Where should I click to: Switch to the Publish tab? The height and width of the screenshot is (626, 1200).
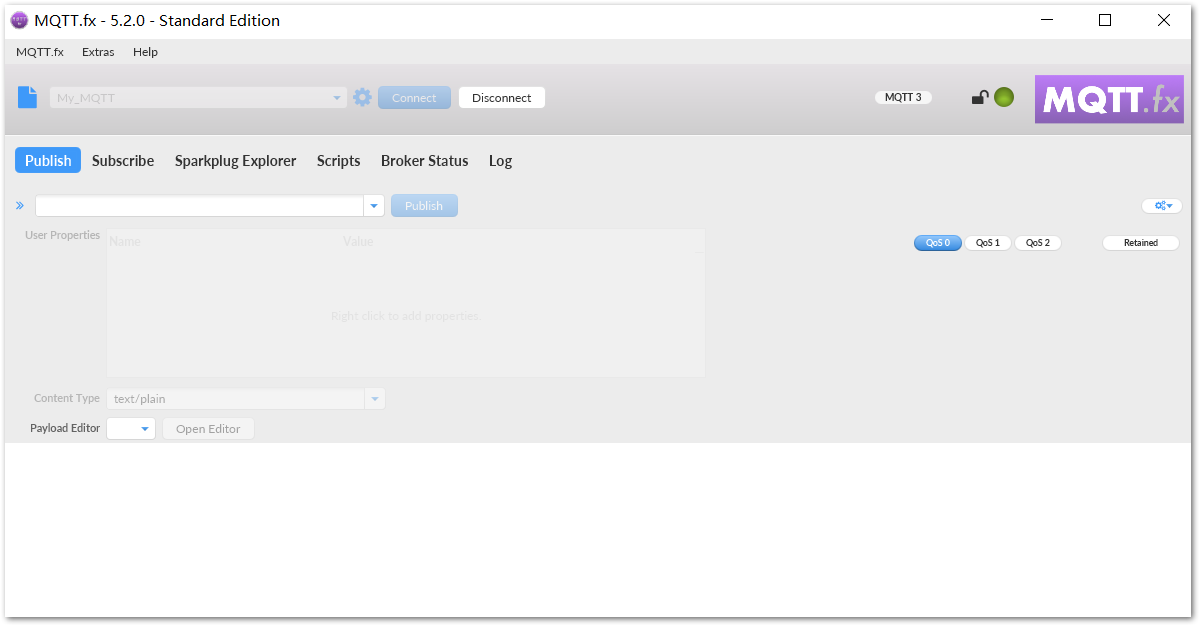pos(48,160)
